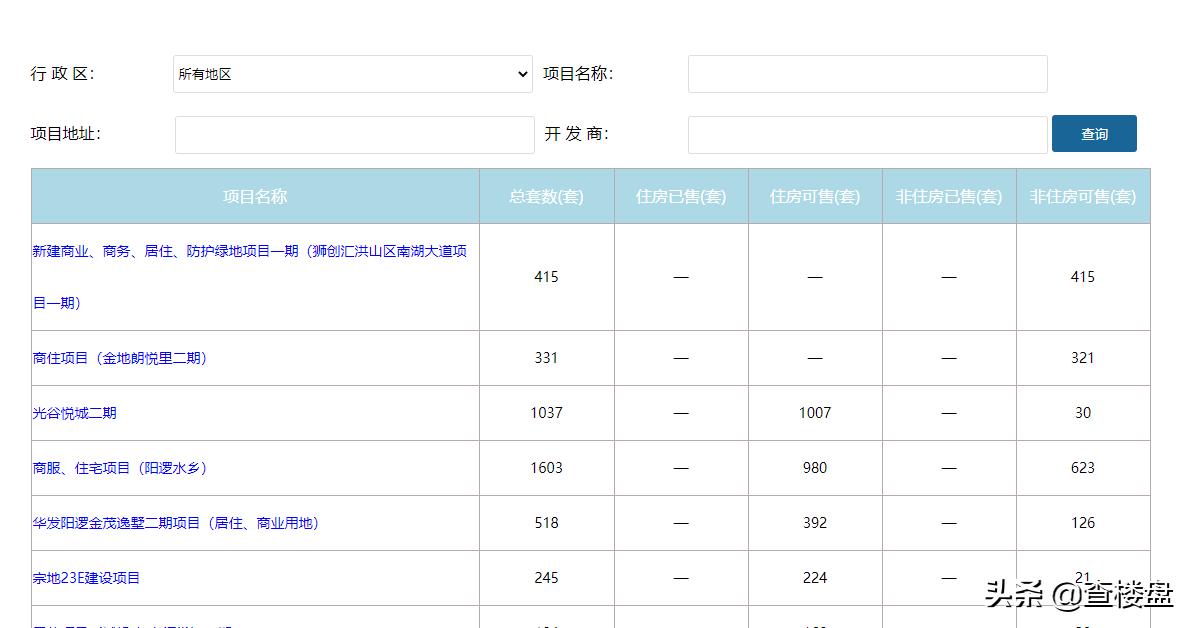Select total units value 1603
The width and height of the screenshot is (1192, 628).
click(x=547, y=468)
